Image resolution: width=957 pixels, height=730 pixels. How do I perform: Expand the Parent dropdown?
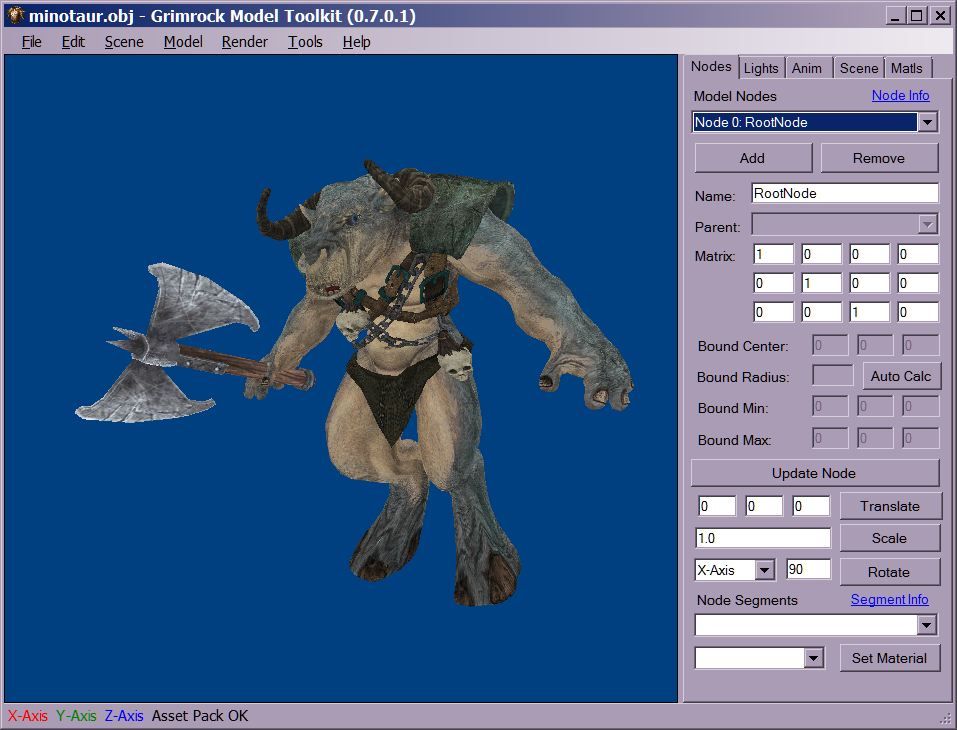(x=928, y=224)
